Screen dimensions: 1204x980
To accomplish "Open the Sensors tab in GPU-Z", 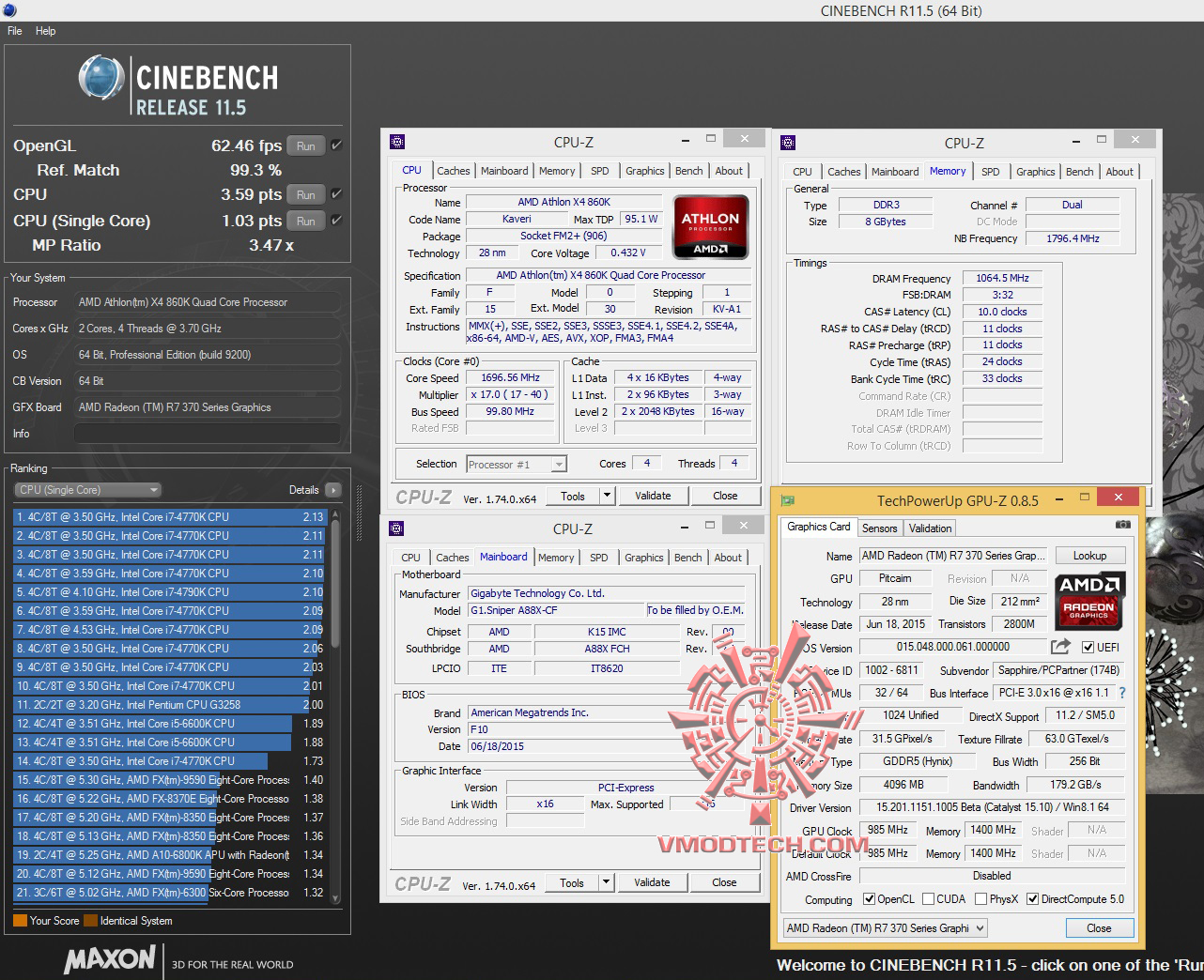I will pos(879,528).
